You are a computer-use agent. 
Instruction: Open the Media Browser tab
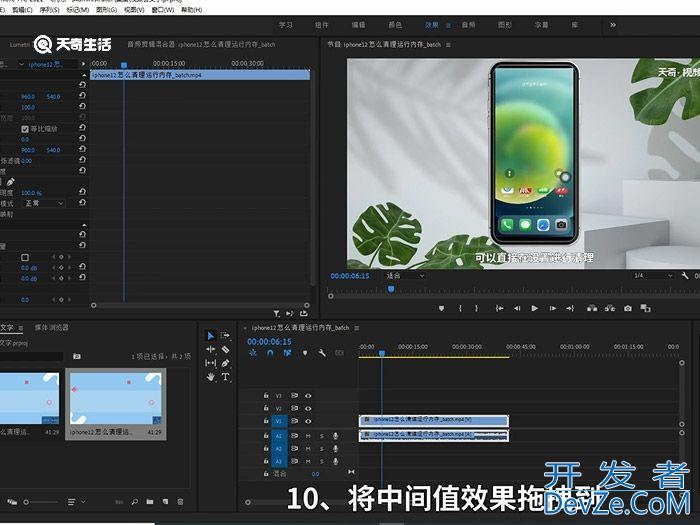point(52,327)
